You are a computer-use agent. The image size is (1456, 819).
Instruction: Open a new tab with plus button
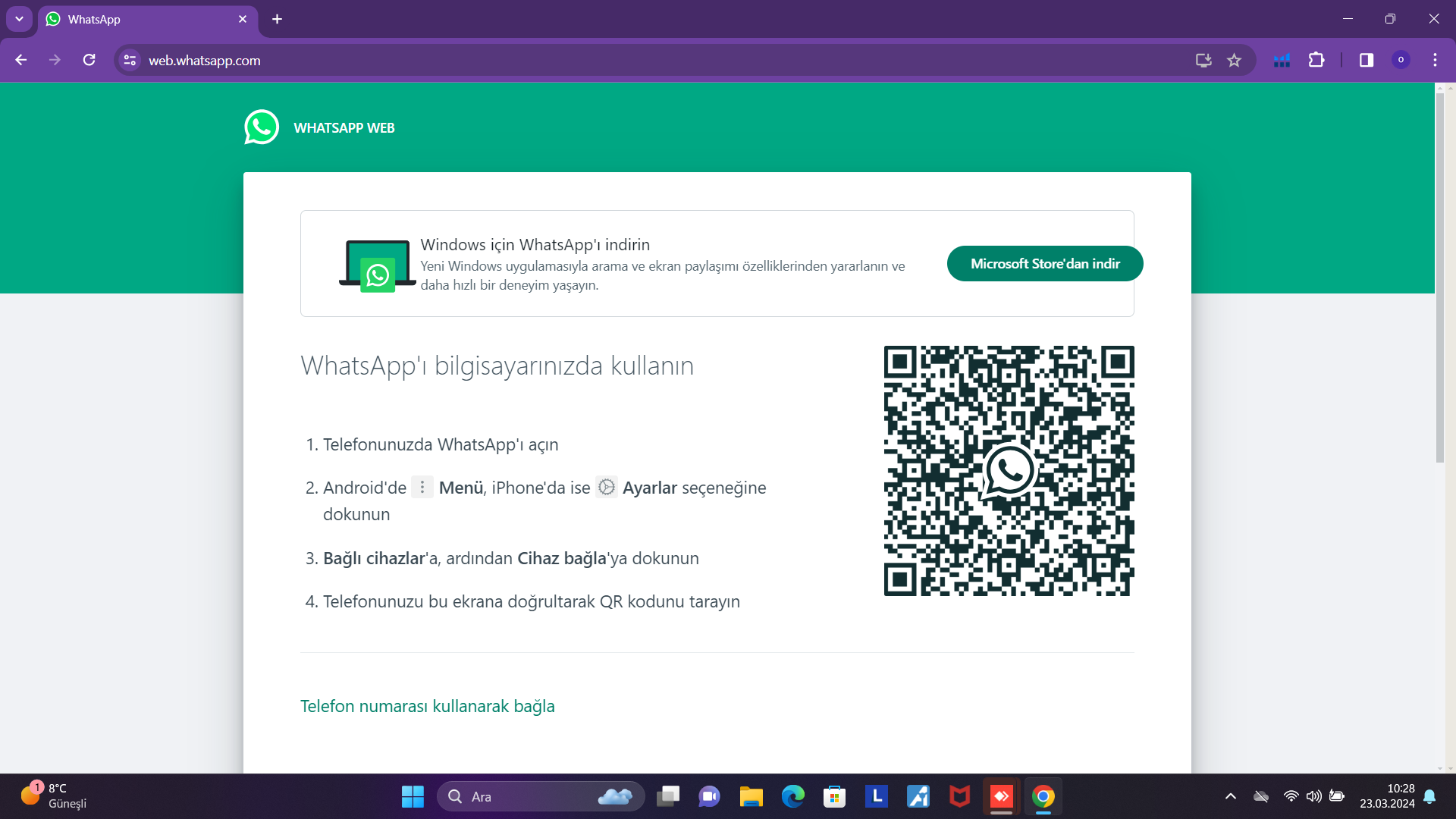pos(277,20)
